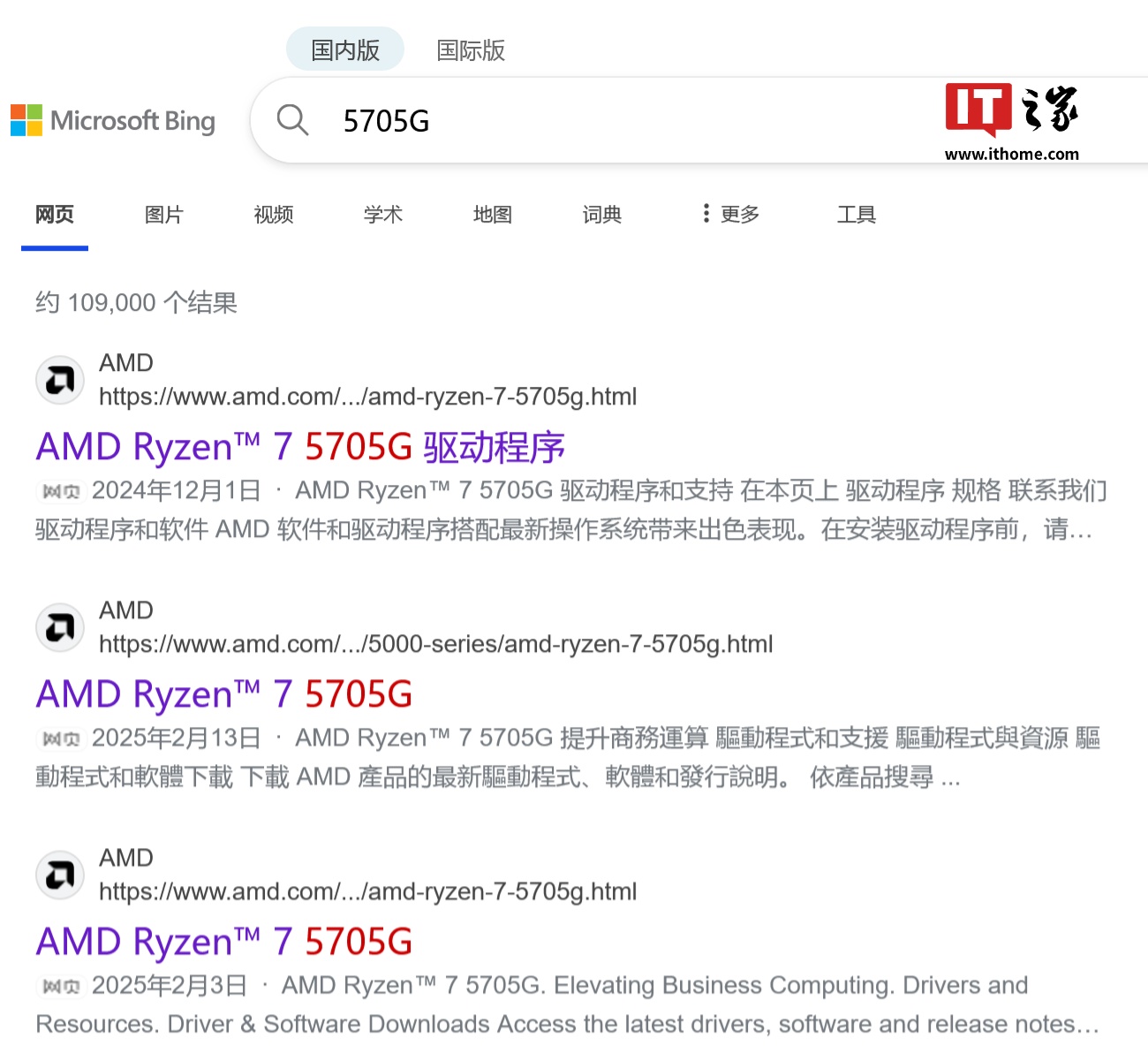Viewport: 1148px width, 1060px height.
Task: Click the amd.com URL of the 2025年2月3日 result
Action: (x=367, y=891)
